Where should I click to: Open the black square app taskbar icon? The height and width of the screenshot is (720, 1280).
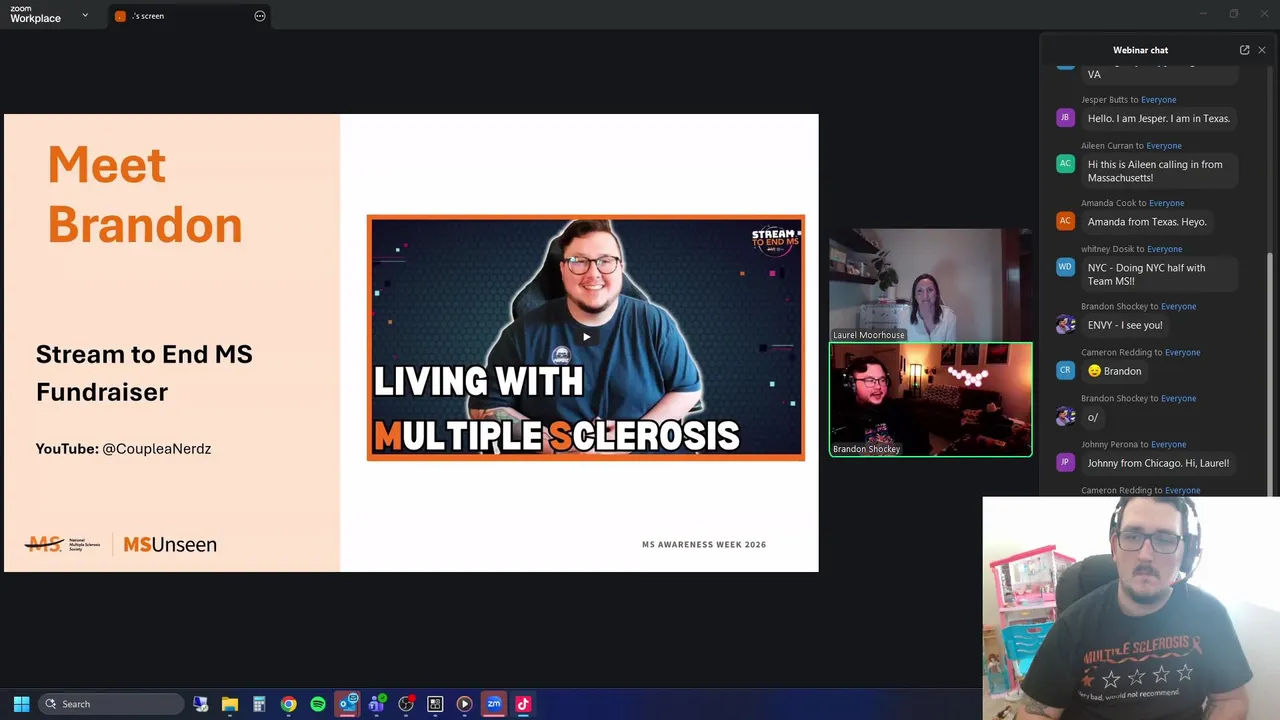point(435,704)
